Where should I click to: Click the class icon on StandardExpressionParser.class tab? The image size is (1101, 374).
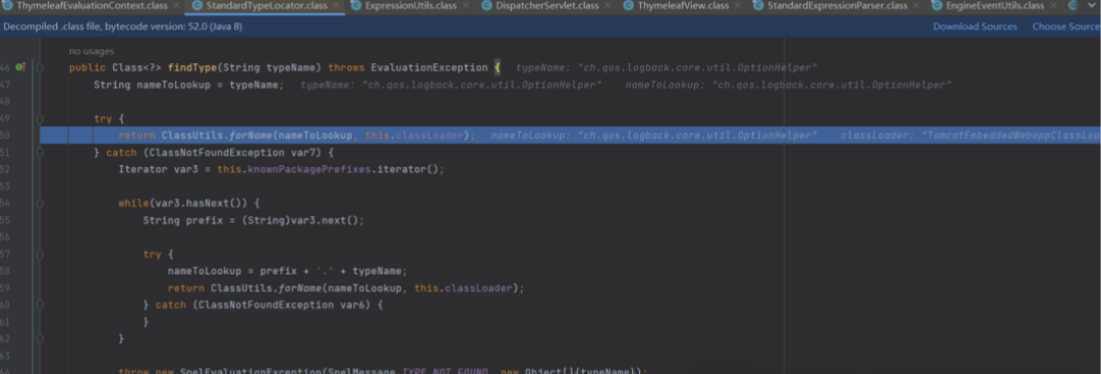pyautogui.click(x=758, y=6)
